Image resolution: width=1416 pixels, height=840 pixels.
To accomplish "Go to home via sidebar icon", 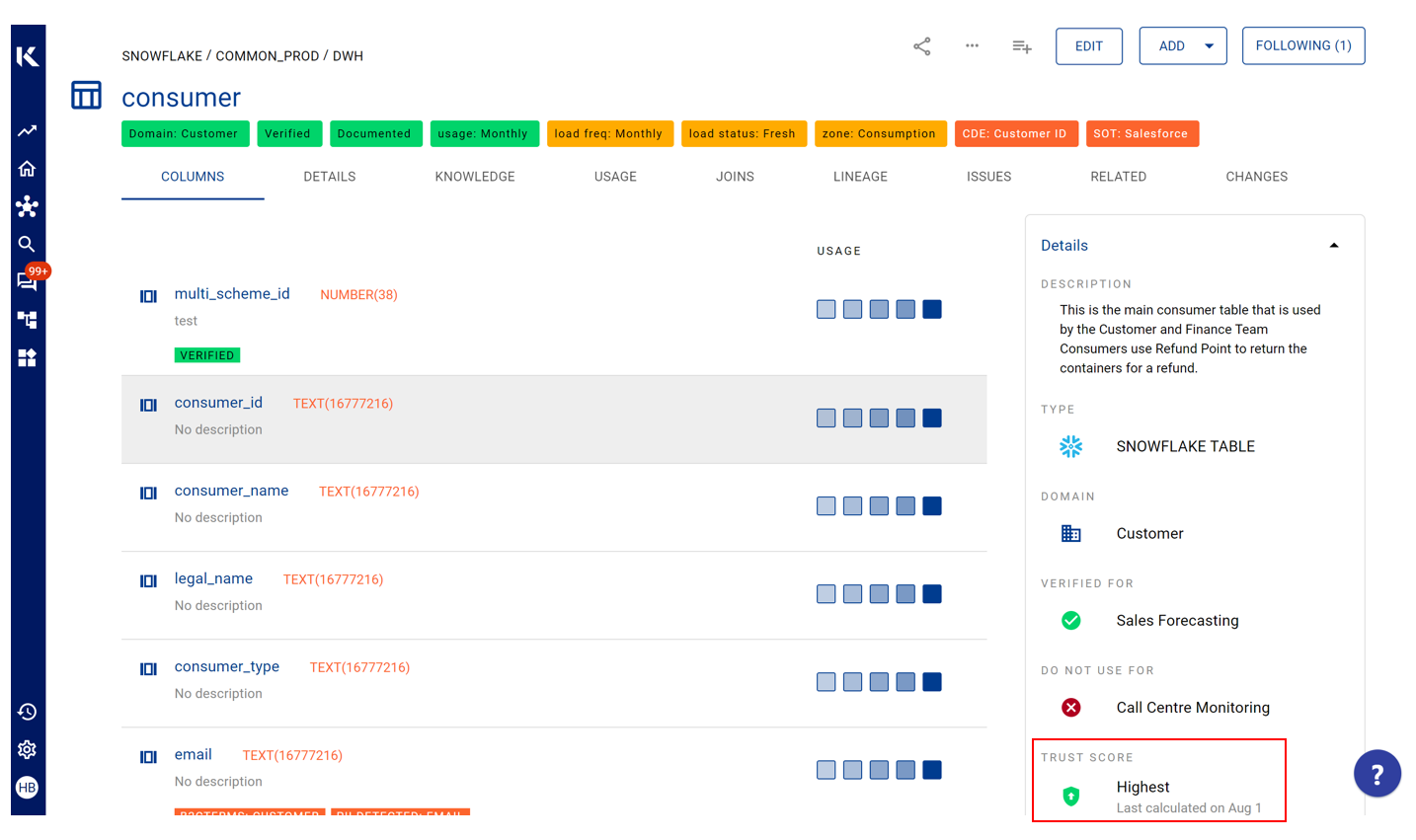I will (27, 169).
